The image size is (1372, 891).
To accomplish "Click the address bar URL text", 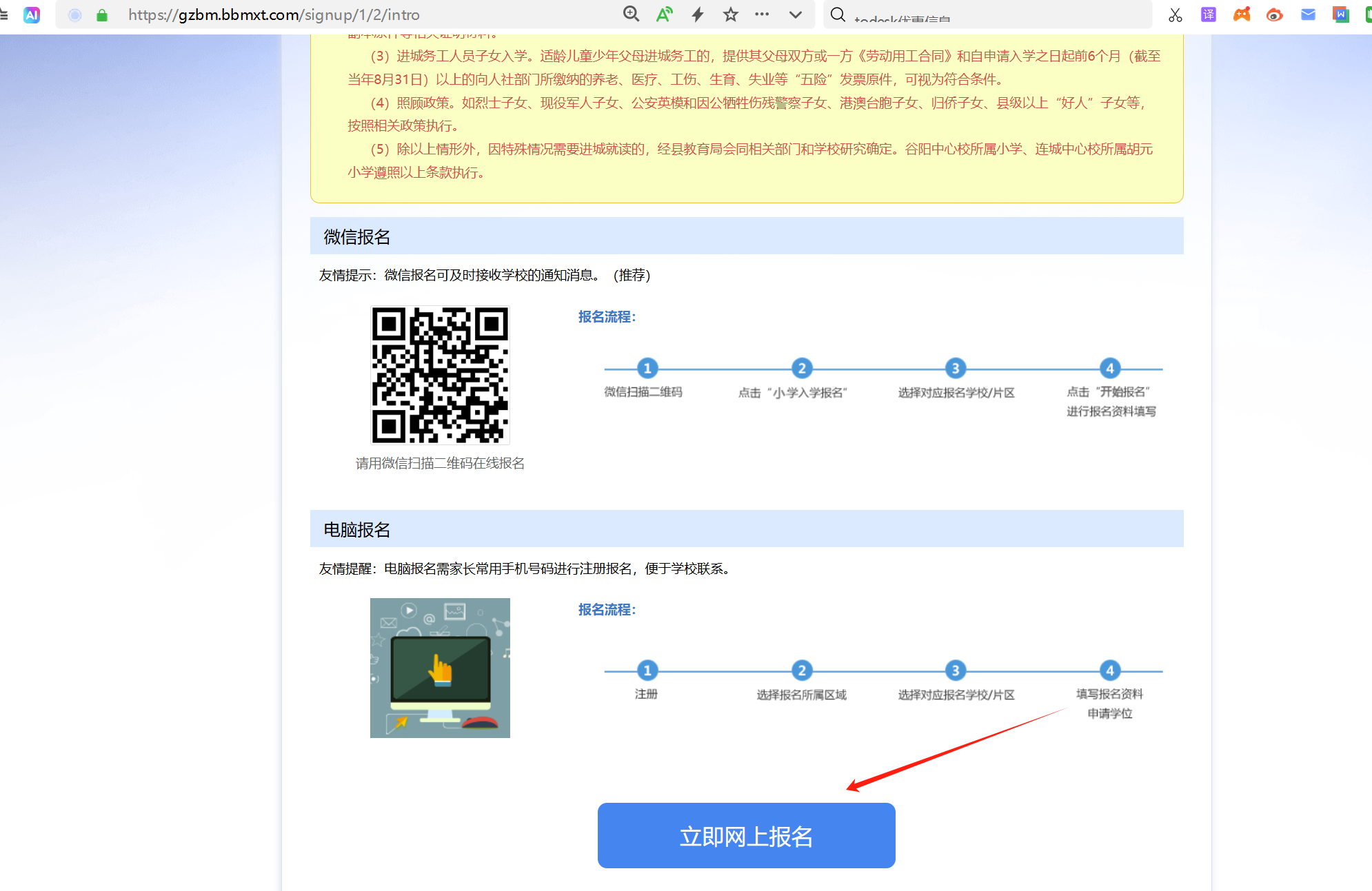I will tap(274, 15).
